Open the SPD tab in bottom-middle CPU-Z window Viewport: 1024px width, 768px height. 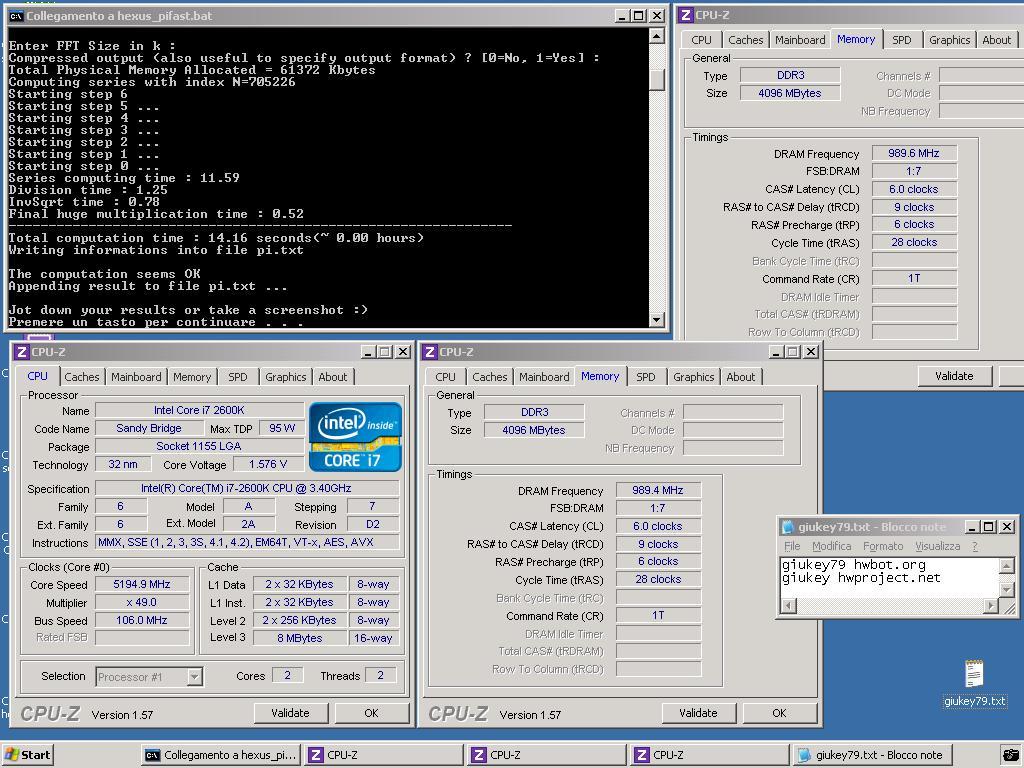coord(646,377)
